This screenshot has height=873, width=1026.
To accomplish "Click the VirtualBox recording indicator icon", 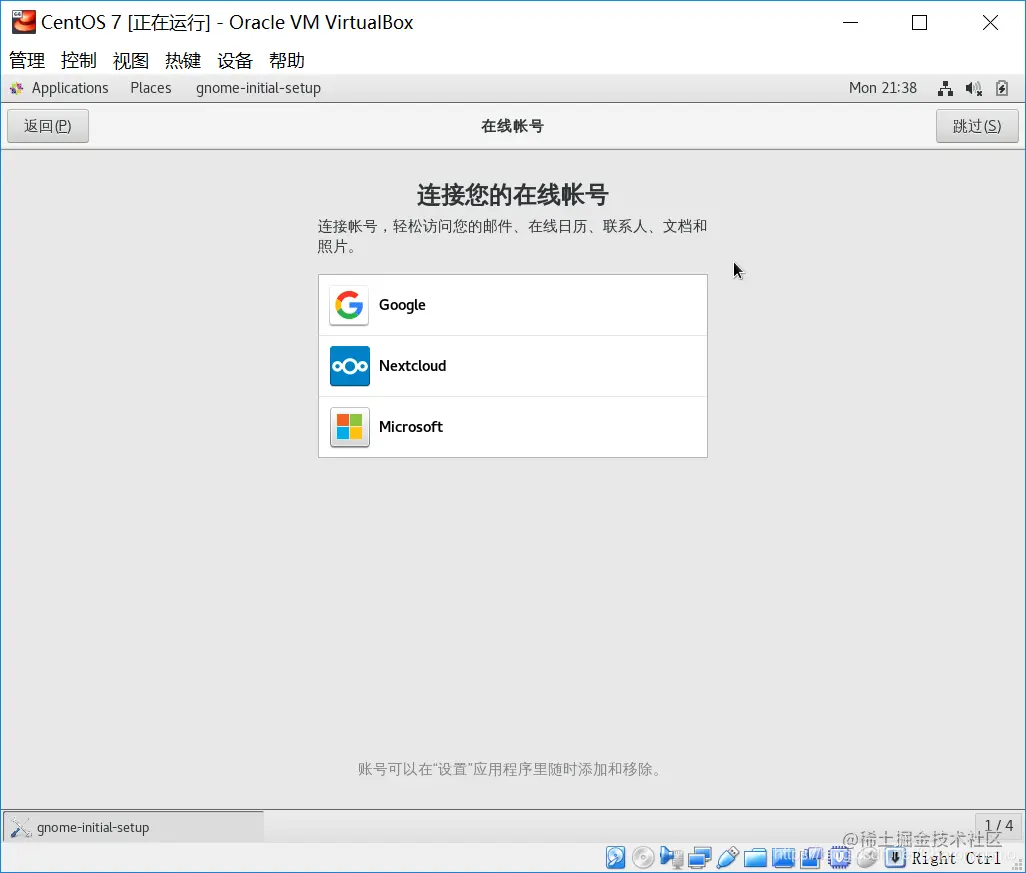I will (x=811, y=857).
